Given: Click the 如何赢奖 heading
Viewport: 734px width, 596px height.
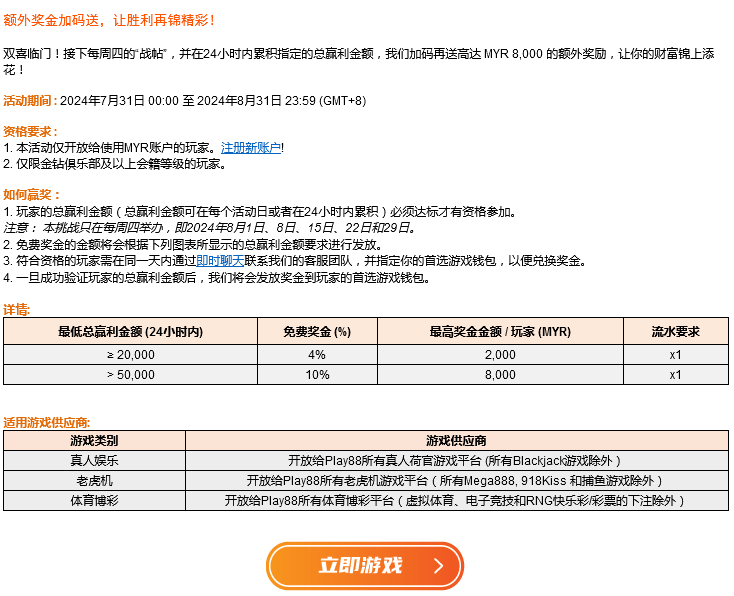Looking at the screenshot, I should coord(31,195).
